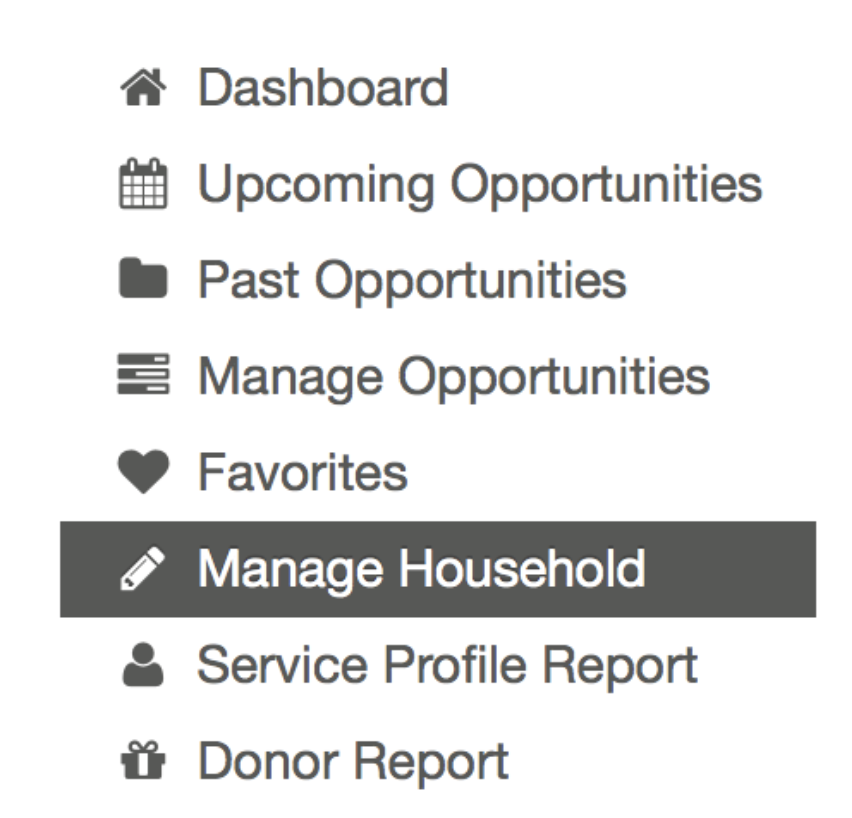The image size is (852, 818).
Task: Select the Manage Household text label
Action: [421, 569]
